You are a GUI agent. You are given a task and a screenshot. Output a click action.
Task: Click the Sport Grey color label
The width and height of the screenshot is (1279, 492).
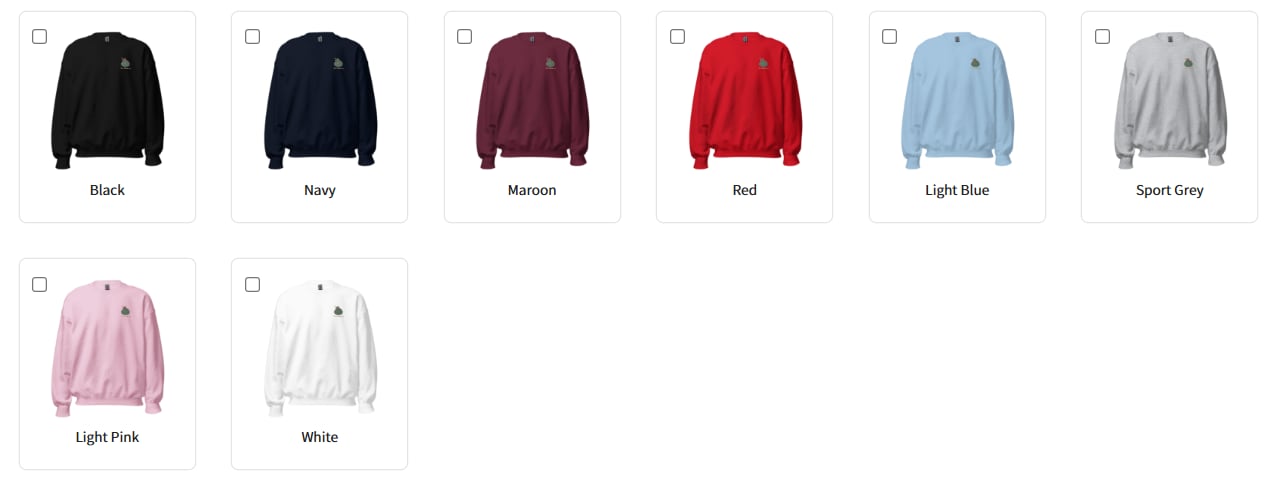(x=1170, y=190)
